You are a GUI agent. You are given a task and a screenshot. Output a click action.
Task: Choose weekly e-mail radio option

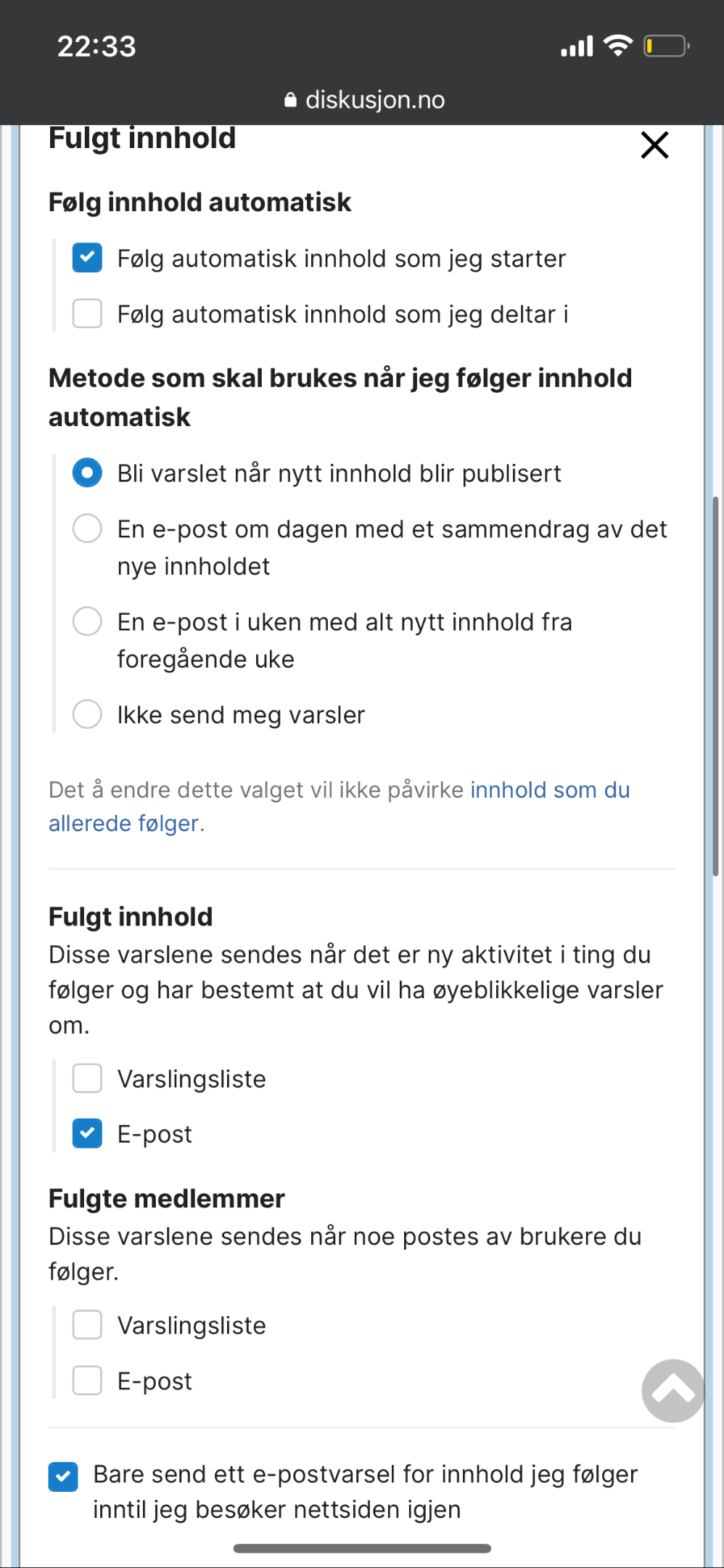tap(87, 621)
